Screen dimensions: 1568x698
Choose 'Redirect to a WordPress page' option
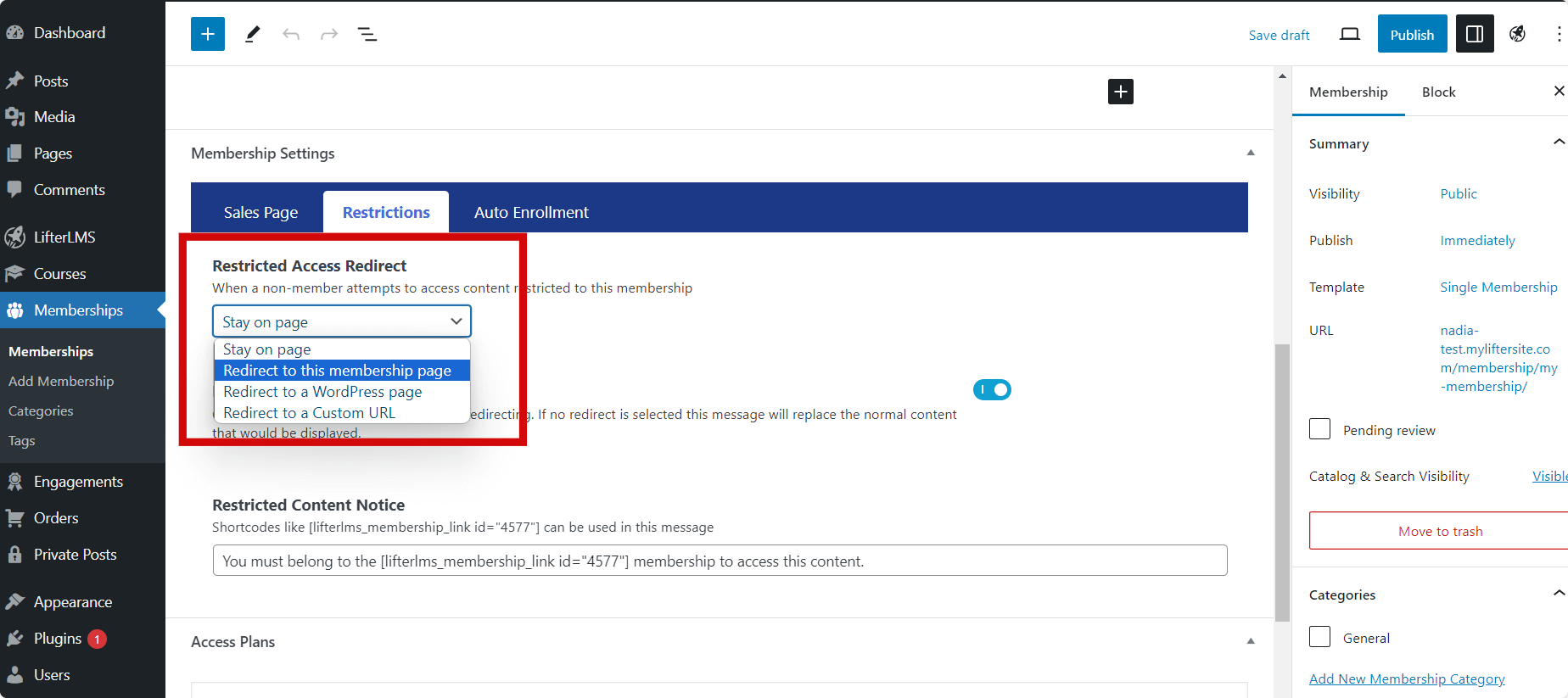342,392
